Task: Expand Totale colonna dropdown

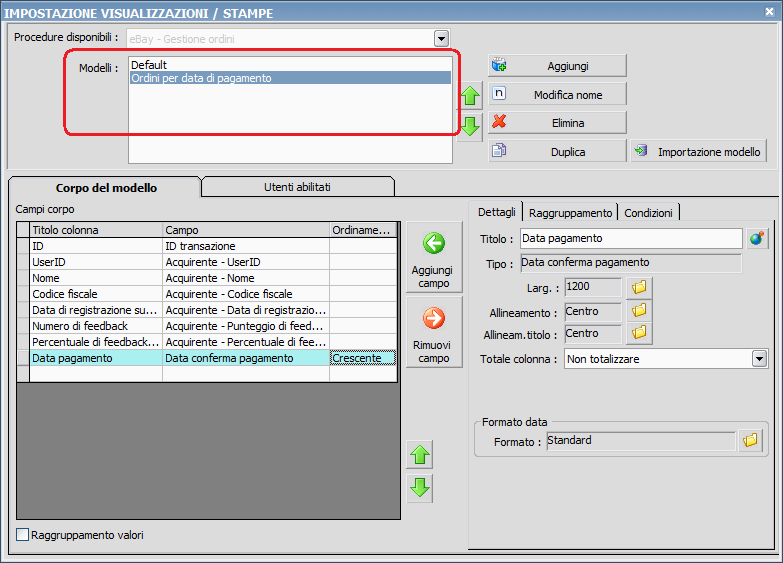Action: 760,359
